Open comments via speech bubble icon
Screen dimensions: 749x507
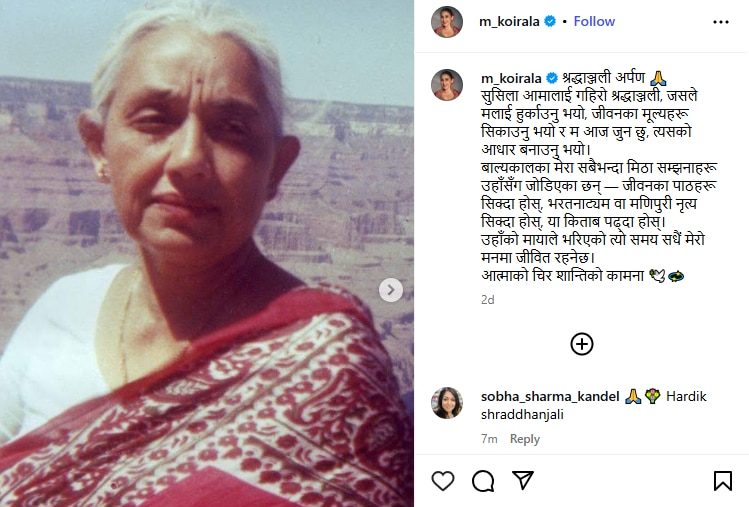tap(483, 481)
